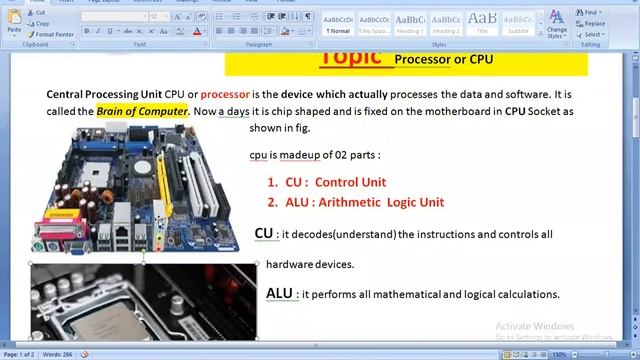Apply the Normal style
The height and width of the screenshot is (360, 640).
pyautogui.click(x=338, y=24)
